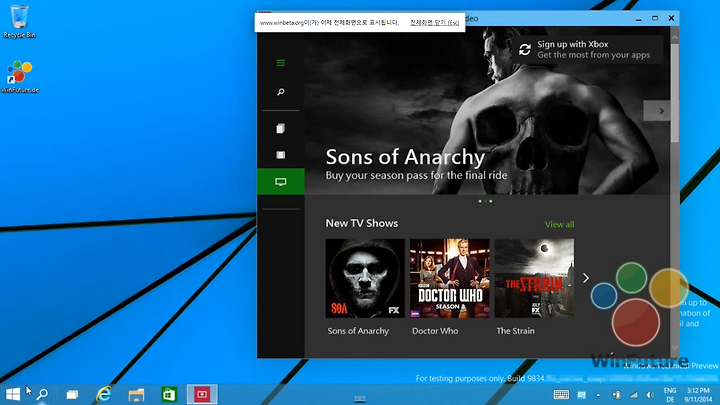Open the Windows Store taskbar icon
This screenshot has width=720, height=405.
169,394
